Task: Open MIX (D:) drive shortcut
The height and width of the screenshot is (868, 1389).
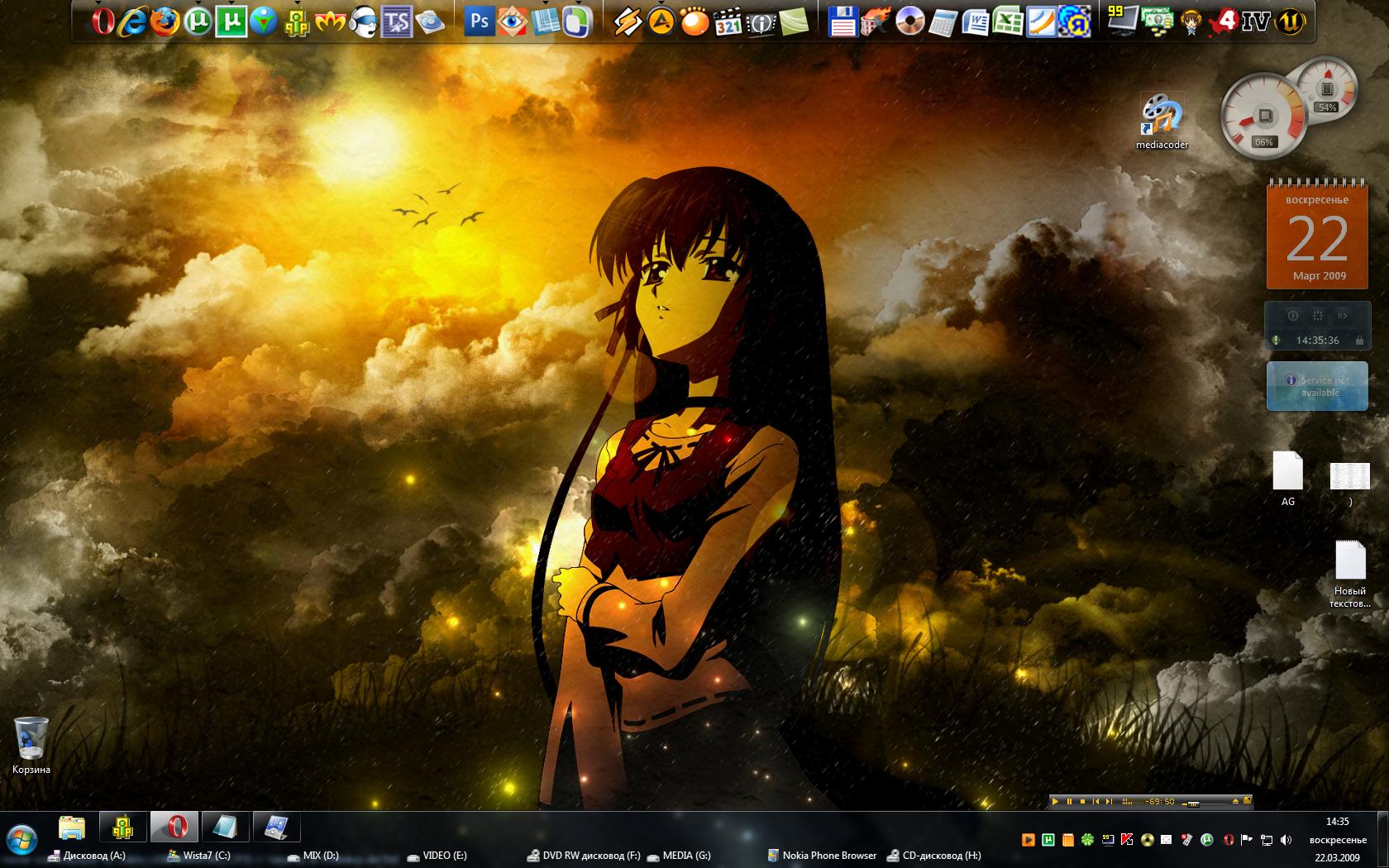Action: 313,856
